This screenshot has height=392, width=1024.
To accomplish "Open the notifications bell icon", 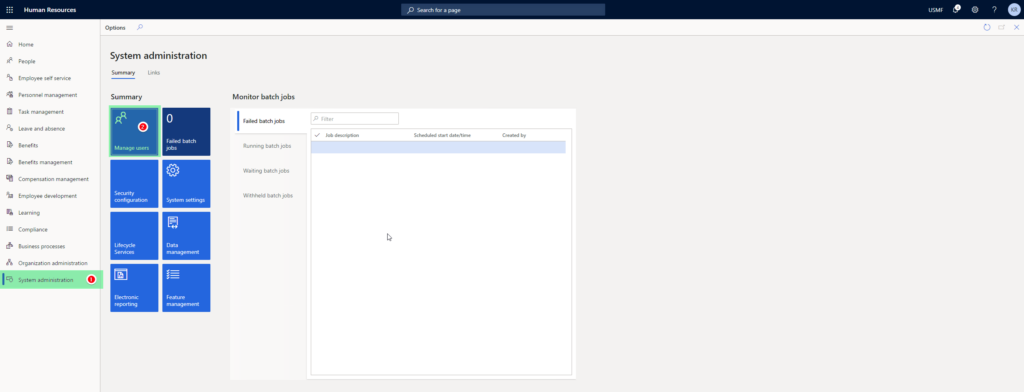I will pyautogui.click(x=955, y=10).
